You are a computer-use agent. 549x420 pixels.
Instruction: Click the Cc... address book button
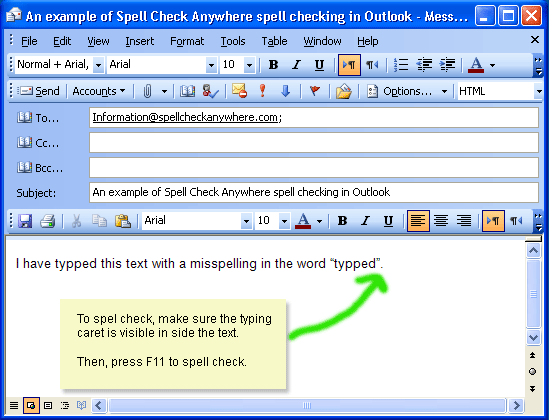(38, 142)
